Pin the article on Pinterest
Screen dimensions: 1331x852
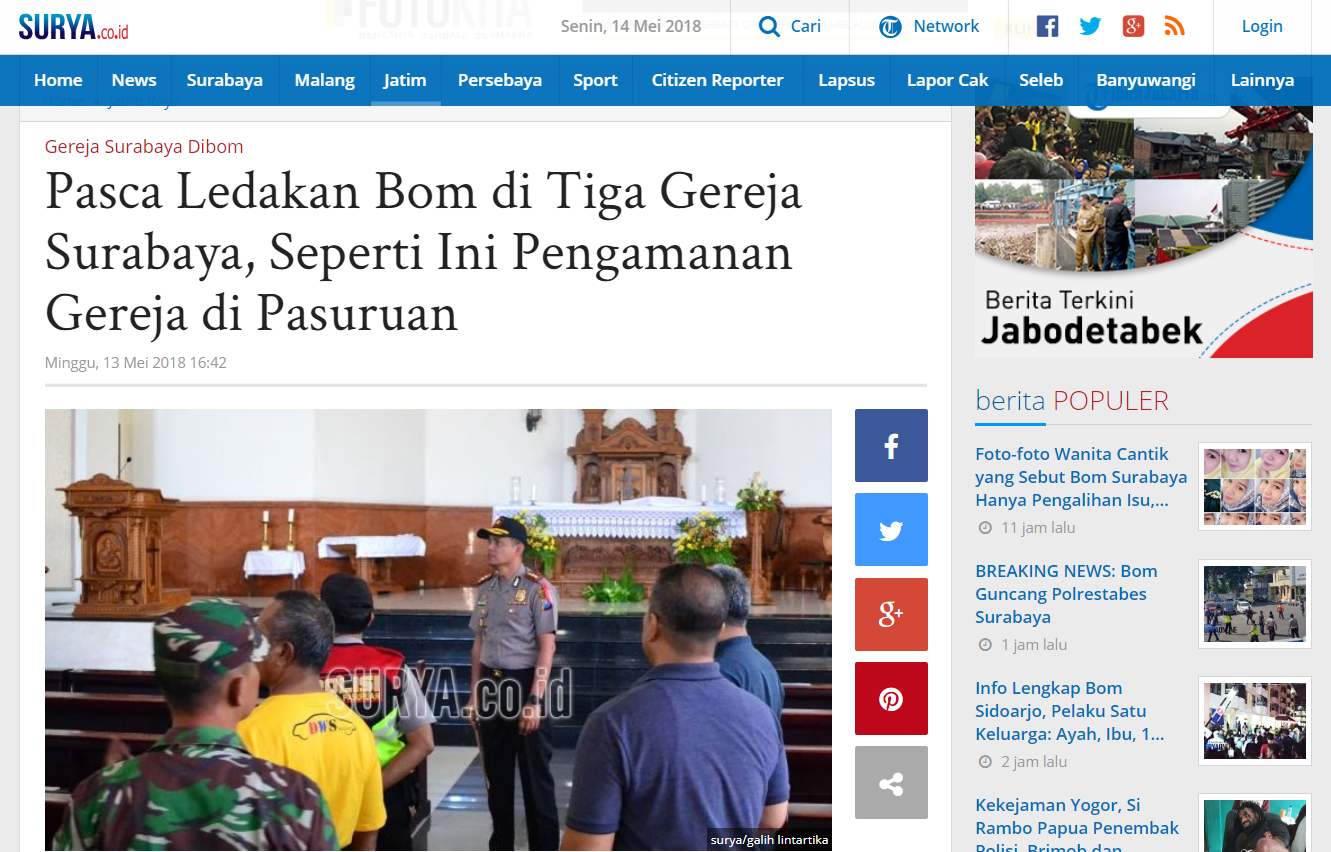(891, 699)
